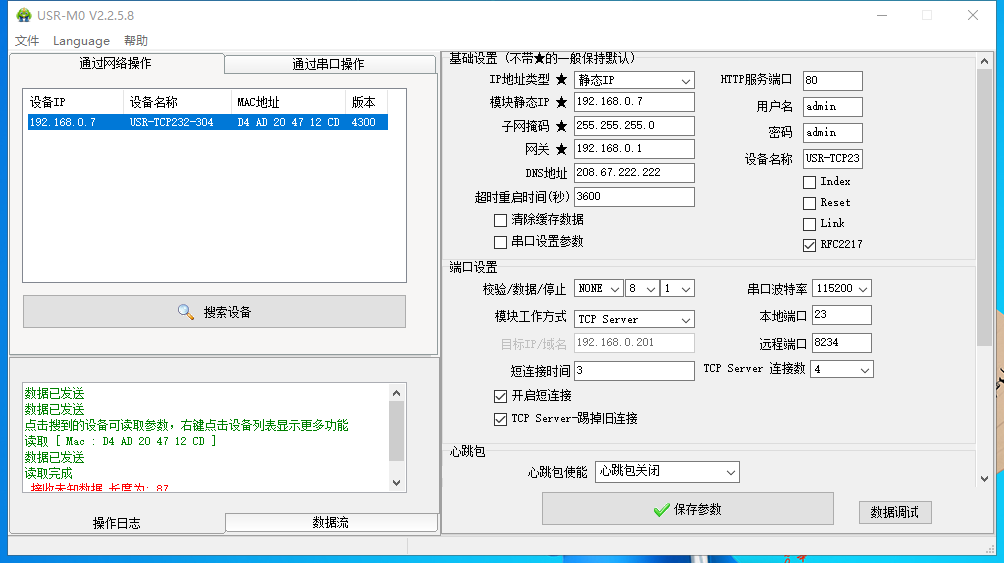Image resolution: width=1004 pixels, height=563 pixels.
Task: Enable the 清除缓存数据 checkbox
Action: (x=501, y=220)
